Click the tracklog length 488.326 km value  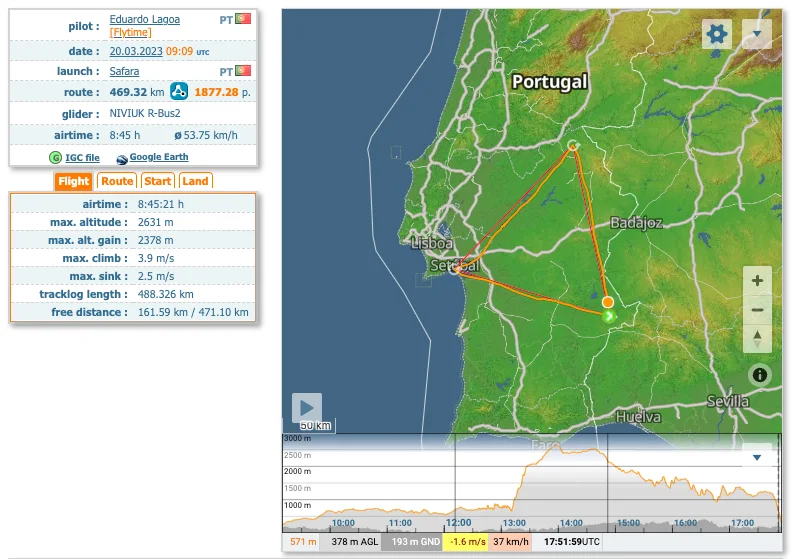pos(166,294)
